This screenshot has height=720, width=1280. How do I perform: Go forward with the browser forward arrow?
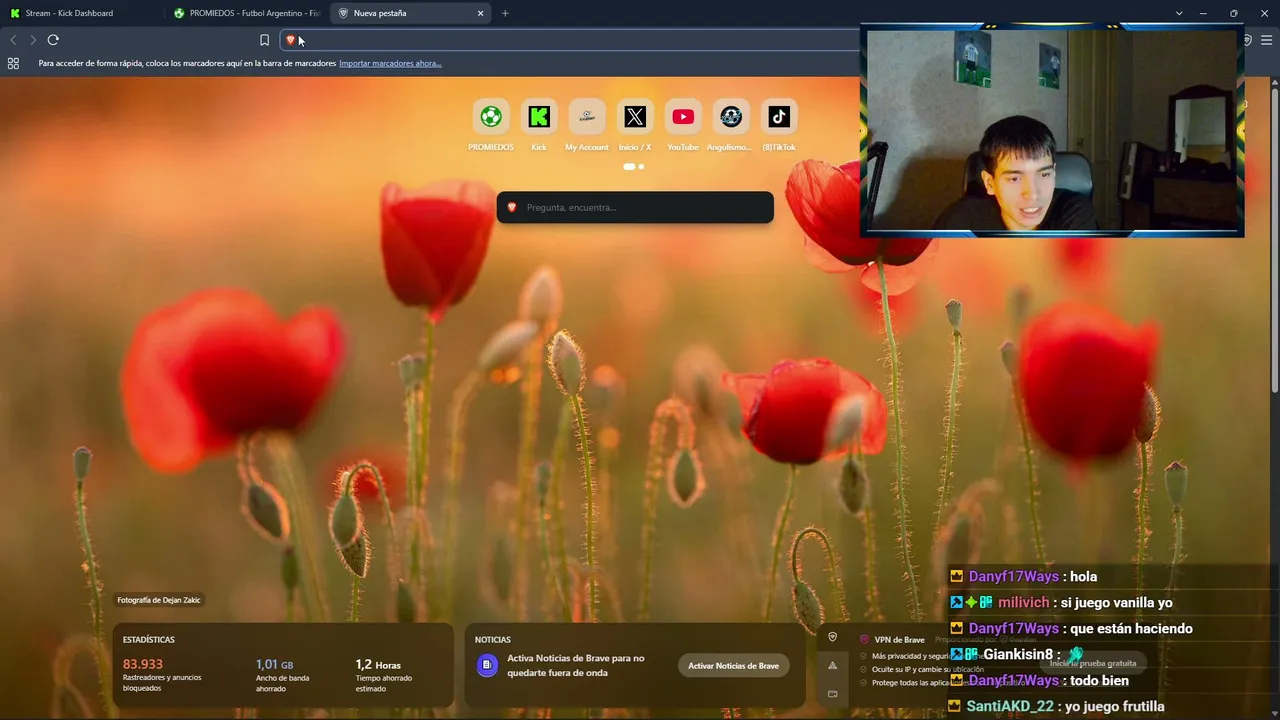(x=33, y=40)
